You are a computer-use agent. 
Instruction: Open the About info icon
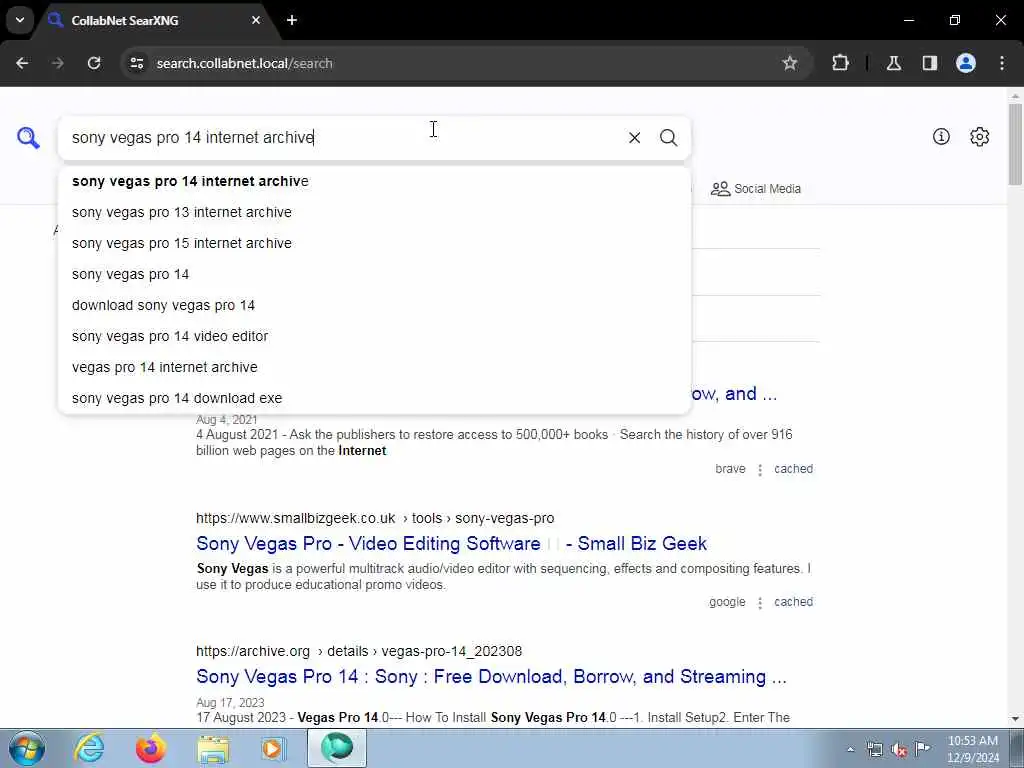point(941,136)
